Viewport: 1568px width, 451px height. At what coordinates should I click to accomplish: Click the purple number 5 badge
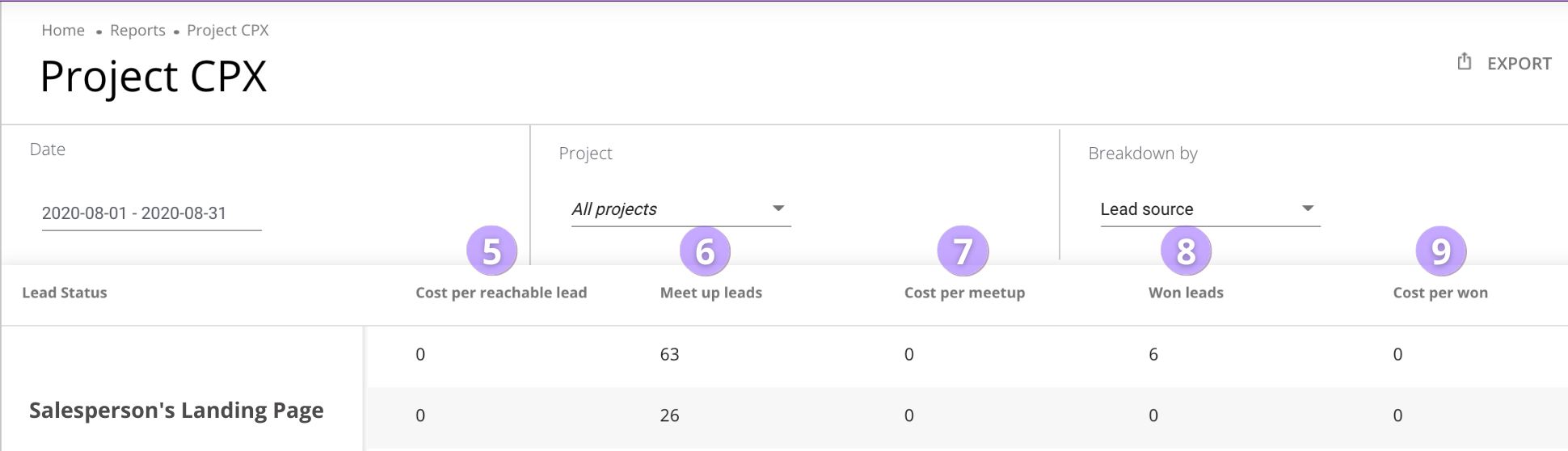click(x=491, y=251)
